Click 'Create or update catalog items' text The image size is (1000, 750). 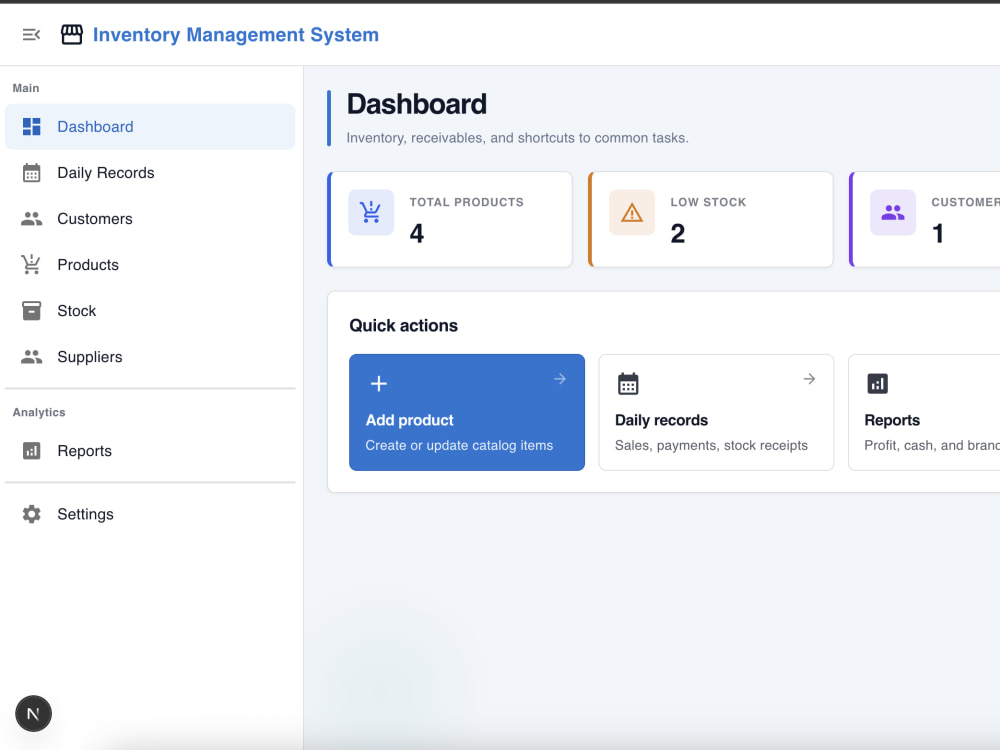click(x=459, y=445)
